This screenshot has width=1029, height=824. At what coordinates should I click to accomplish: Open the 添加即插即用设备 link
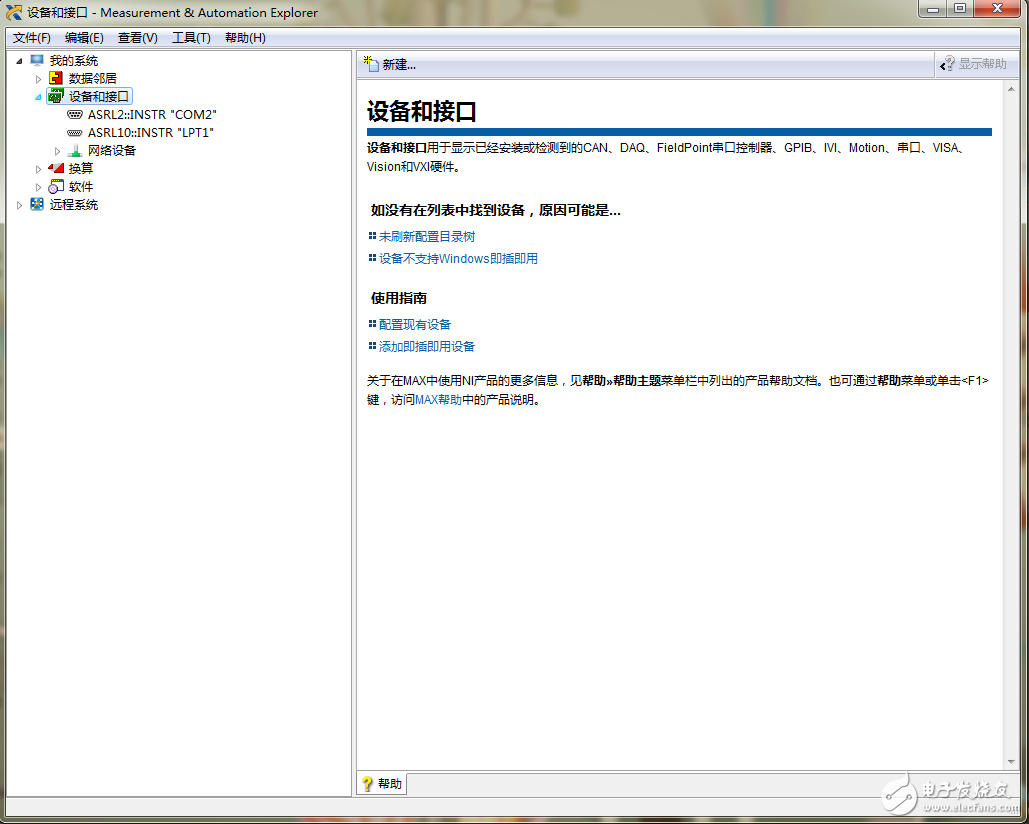point(427,346)
